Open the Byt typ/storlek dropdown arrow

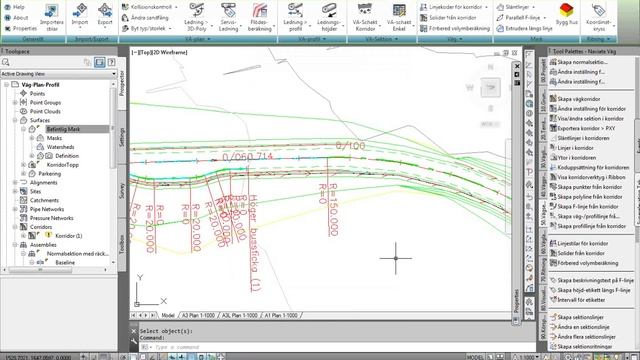coord(170,29)
